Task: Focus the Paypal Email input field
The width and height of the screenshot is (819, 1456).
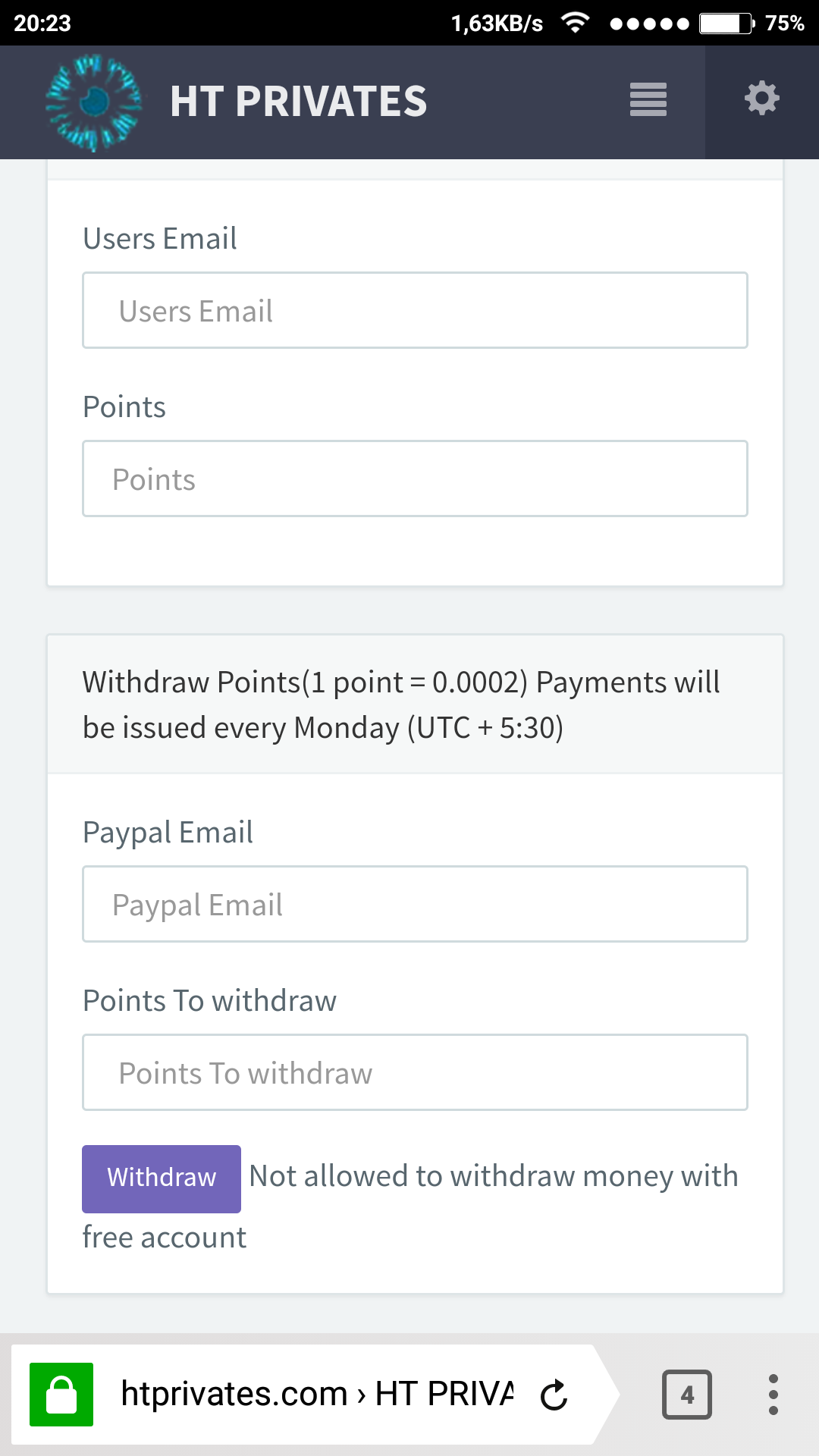Action: [x=415, y=905]
